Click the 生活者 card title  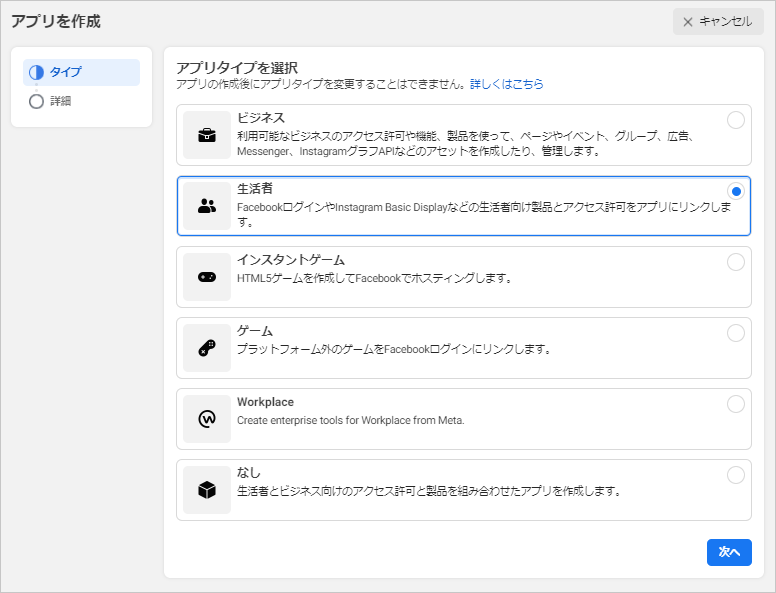pos(255,189)
